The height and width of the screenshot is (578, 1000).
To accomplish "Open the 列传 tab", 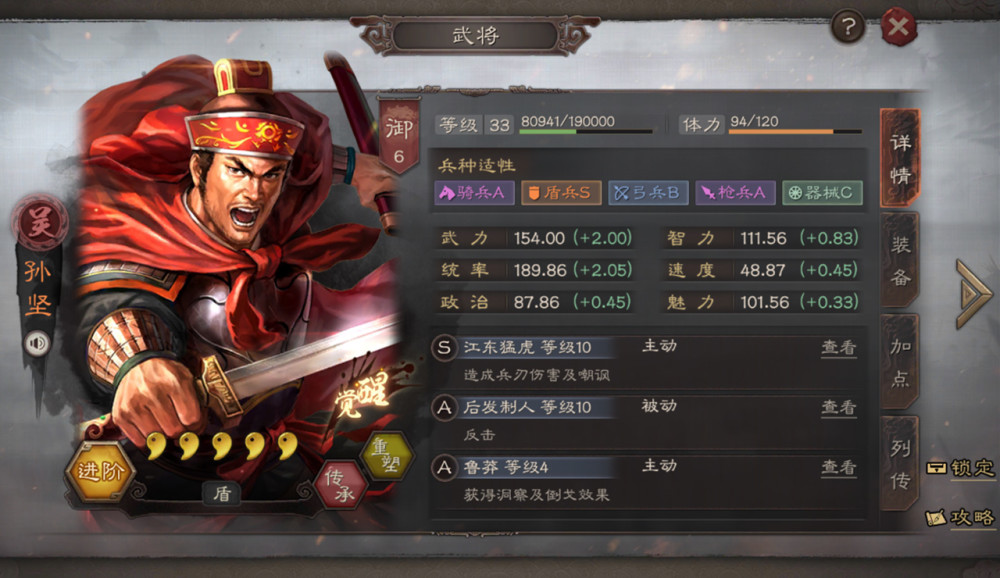I will (x=899, y=463).
